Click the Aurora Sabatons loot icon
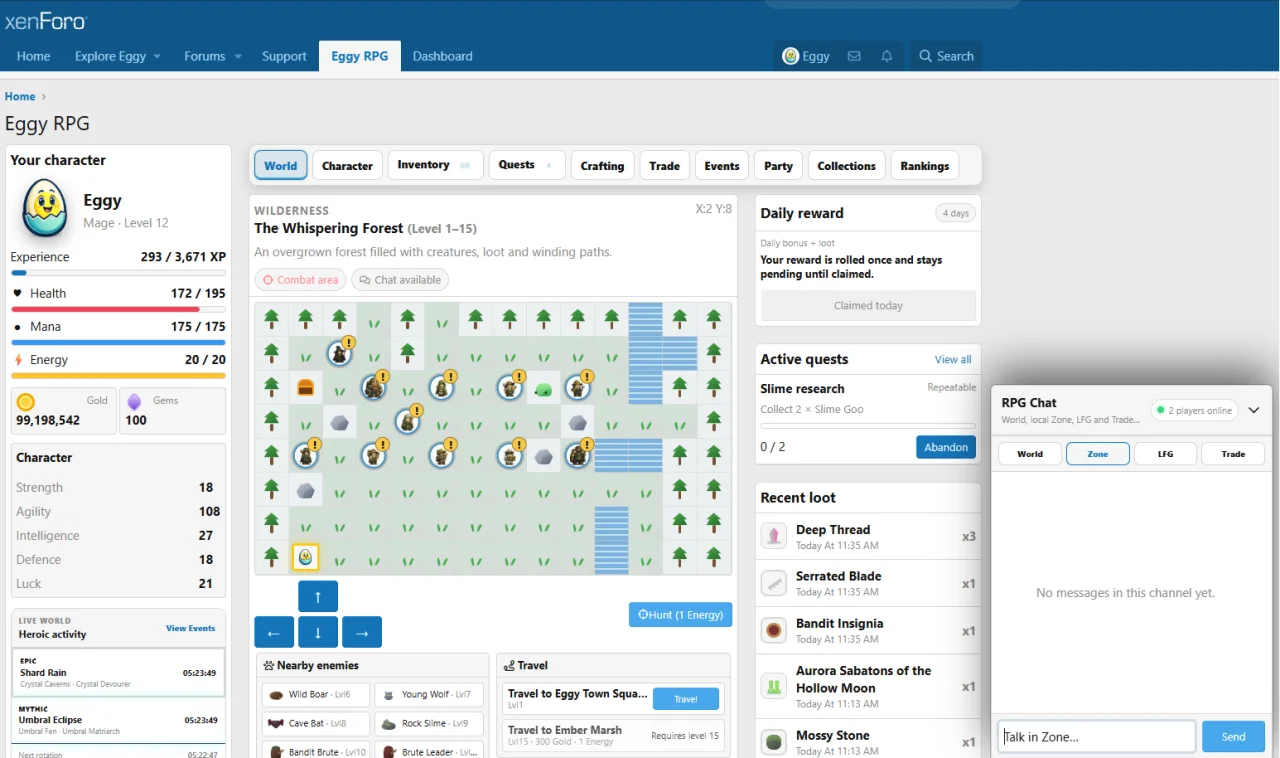The image size is (1280, 758). 773,687
